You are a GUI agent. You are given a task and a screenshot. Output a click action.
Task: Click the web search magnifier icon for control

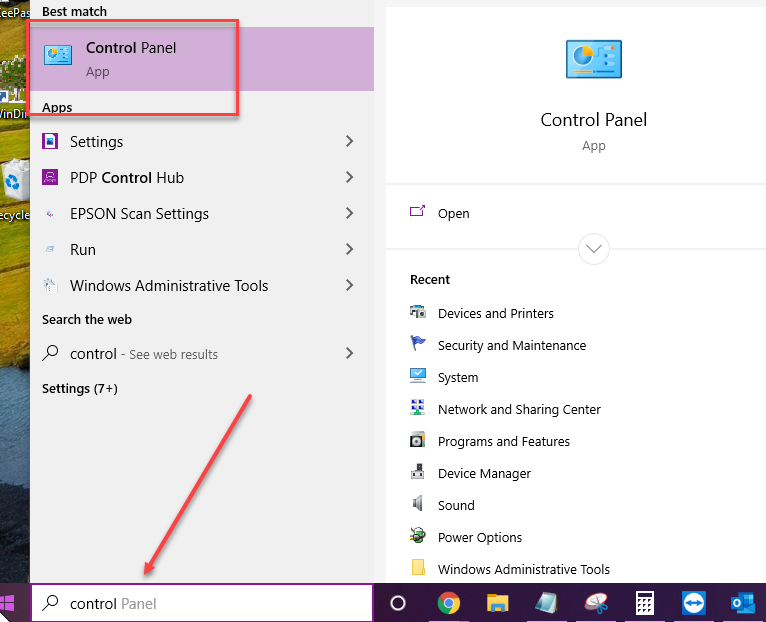pos(50,353)
